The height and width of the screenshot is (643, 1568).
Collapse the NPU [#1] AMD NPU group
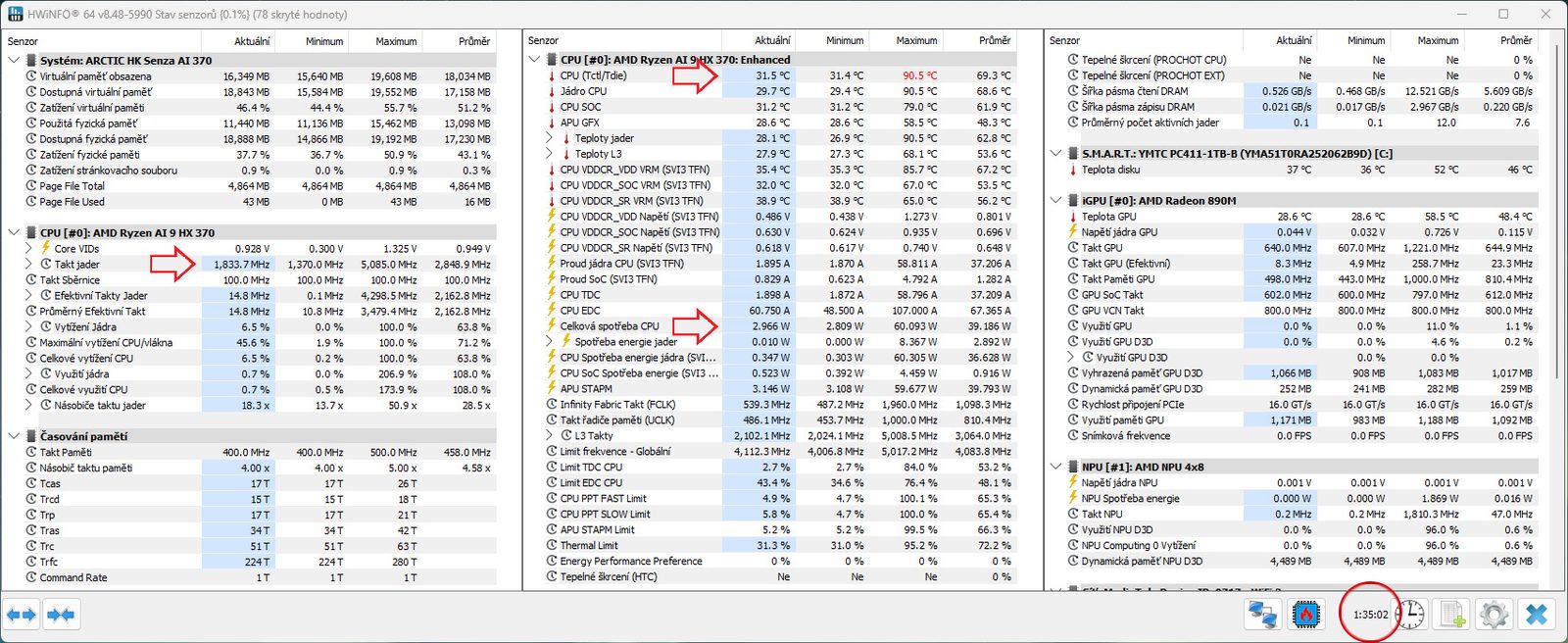(1055, 468)
